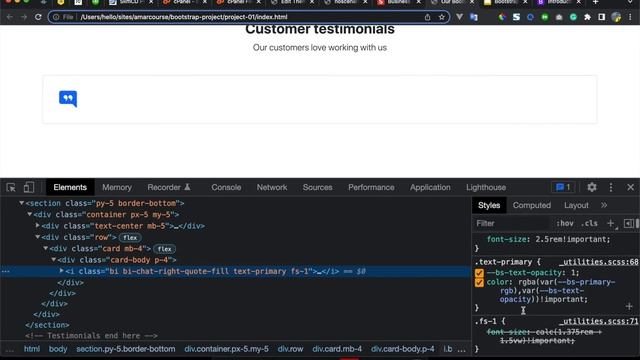The height and width of the screenshot is (360, 640).
Task: Toggle the :hov element state panel
Action: (564, 223)
